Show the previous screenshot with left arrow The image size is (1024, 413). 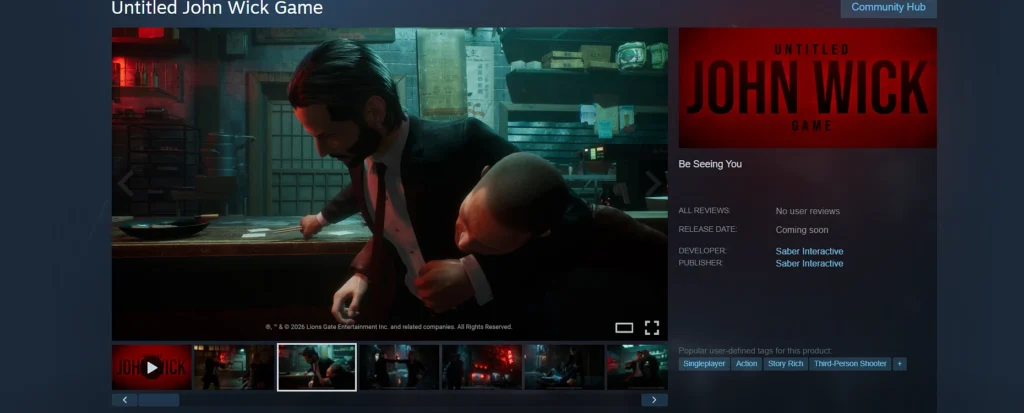coord(125,184)
